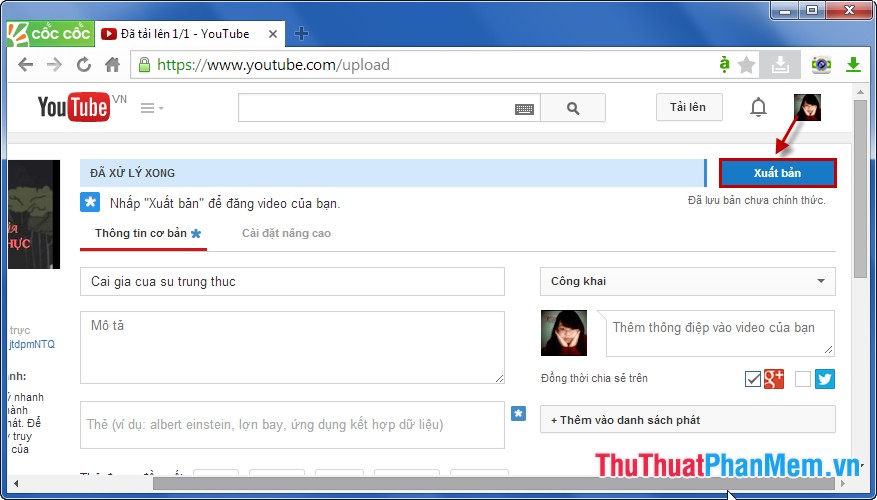Bookmark this page with the star icon

(747, 65)
